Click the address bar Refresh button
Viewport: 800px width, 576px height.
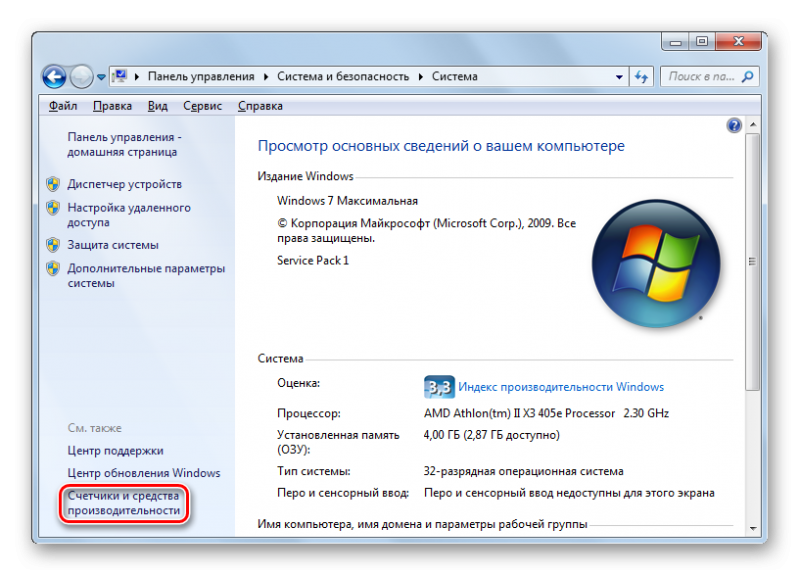tap(641, 77)
